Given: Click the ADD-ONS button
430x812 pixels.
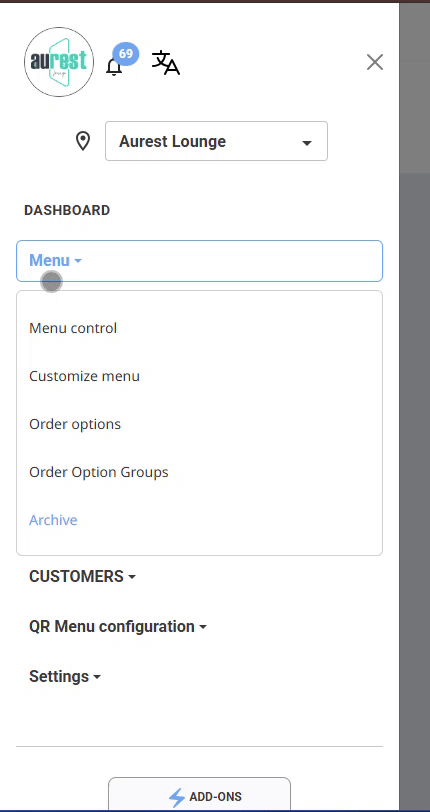Looking at the screenshot, I should [x=199, y=795].
